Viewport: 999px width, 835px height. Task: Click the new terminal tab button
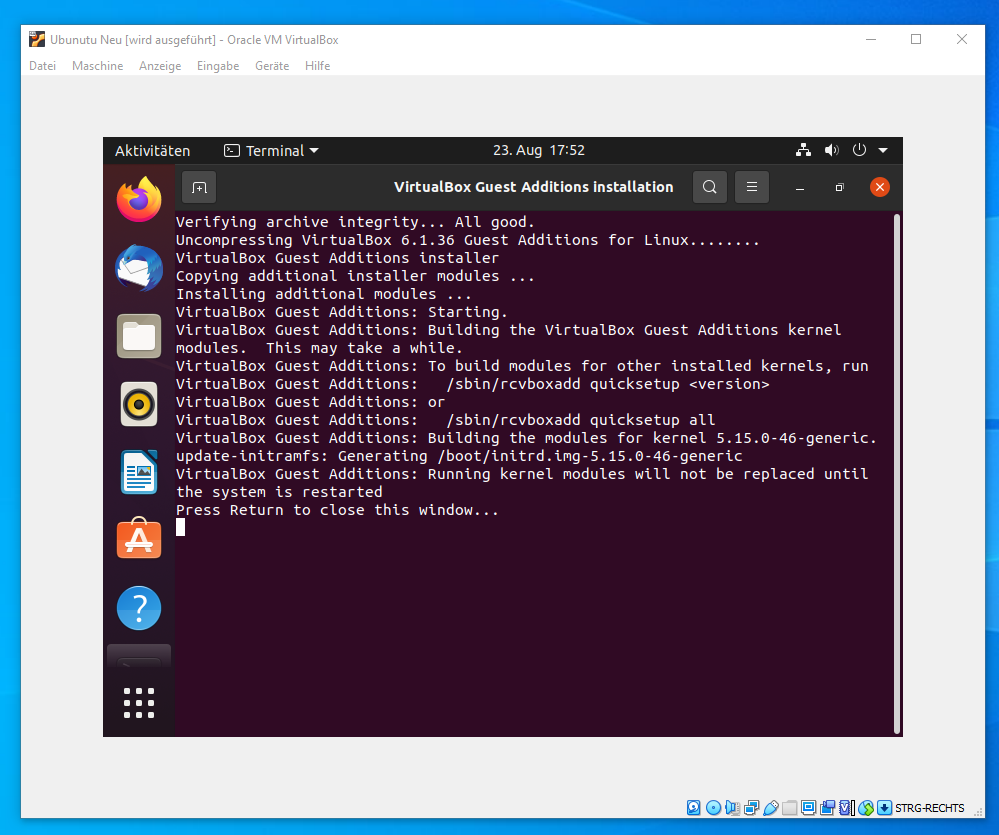click(x=199, y=187)
